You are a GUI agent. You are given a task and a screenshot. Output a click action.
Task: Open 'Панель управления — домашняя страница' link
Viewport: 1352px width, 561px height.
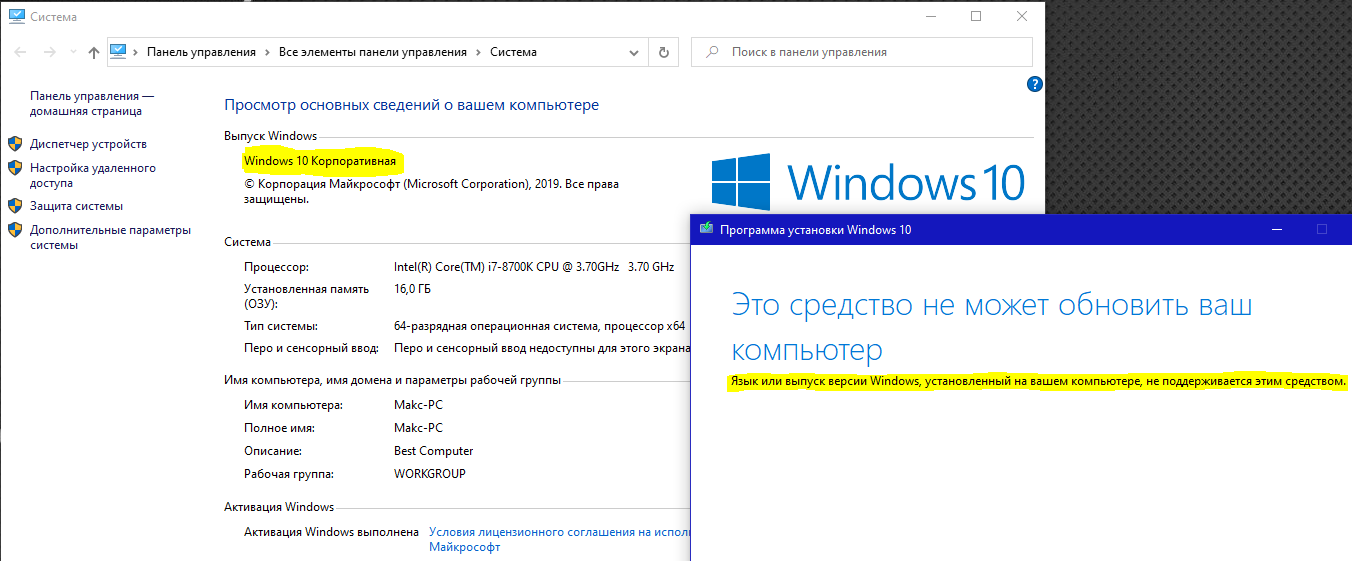click(92, 104)
